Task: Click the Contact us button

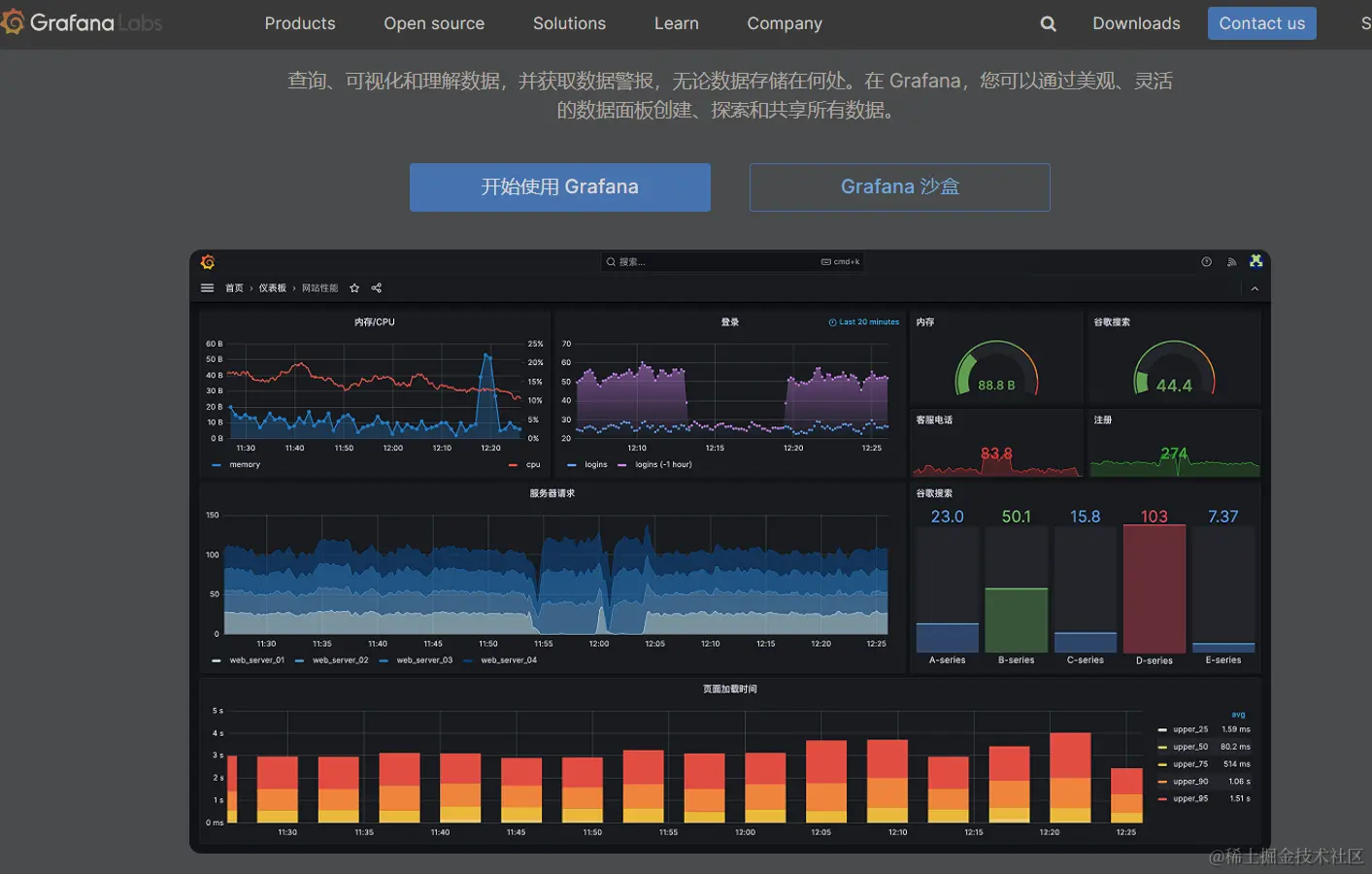Action: coord(1262,23)
